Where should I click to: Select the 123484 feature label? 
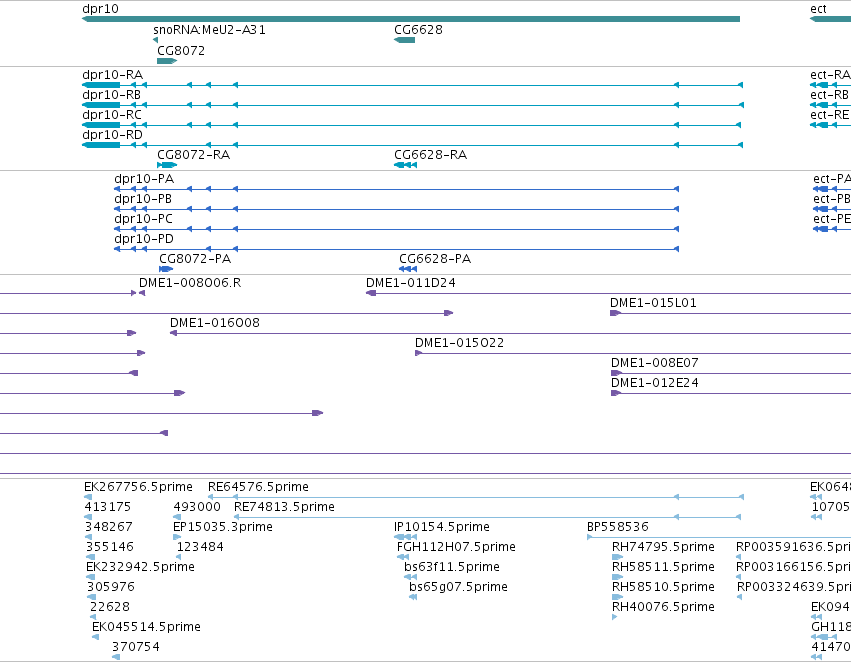200,547
